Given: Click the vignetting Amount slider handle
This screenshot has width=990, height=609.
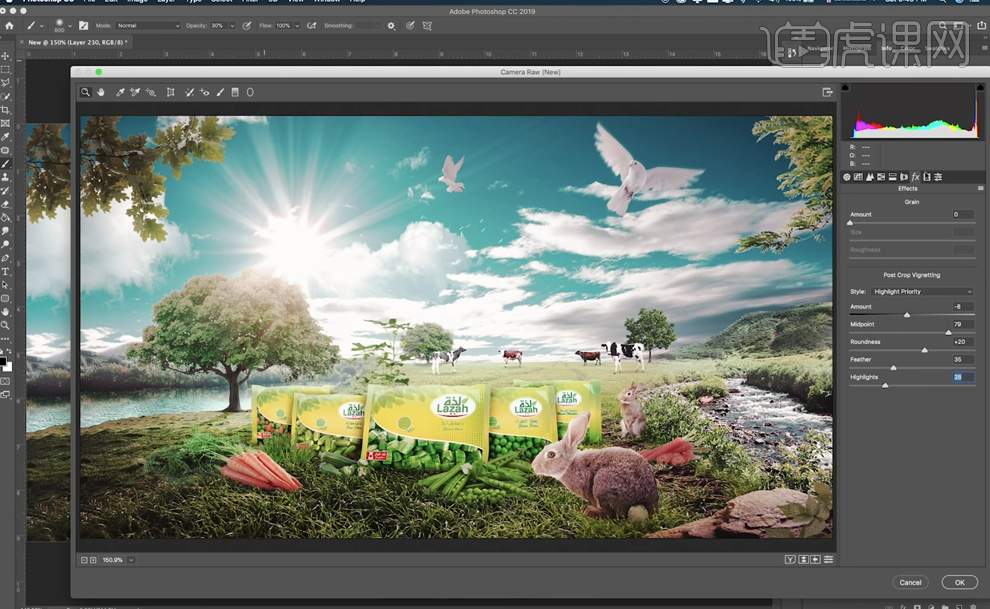Looking at the screenshot, I should click(x=907, y=314).
